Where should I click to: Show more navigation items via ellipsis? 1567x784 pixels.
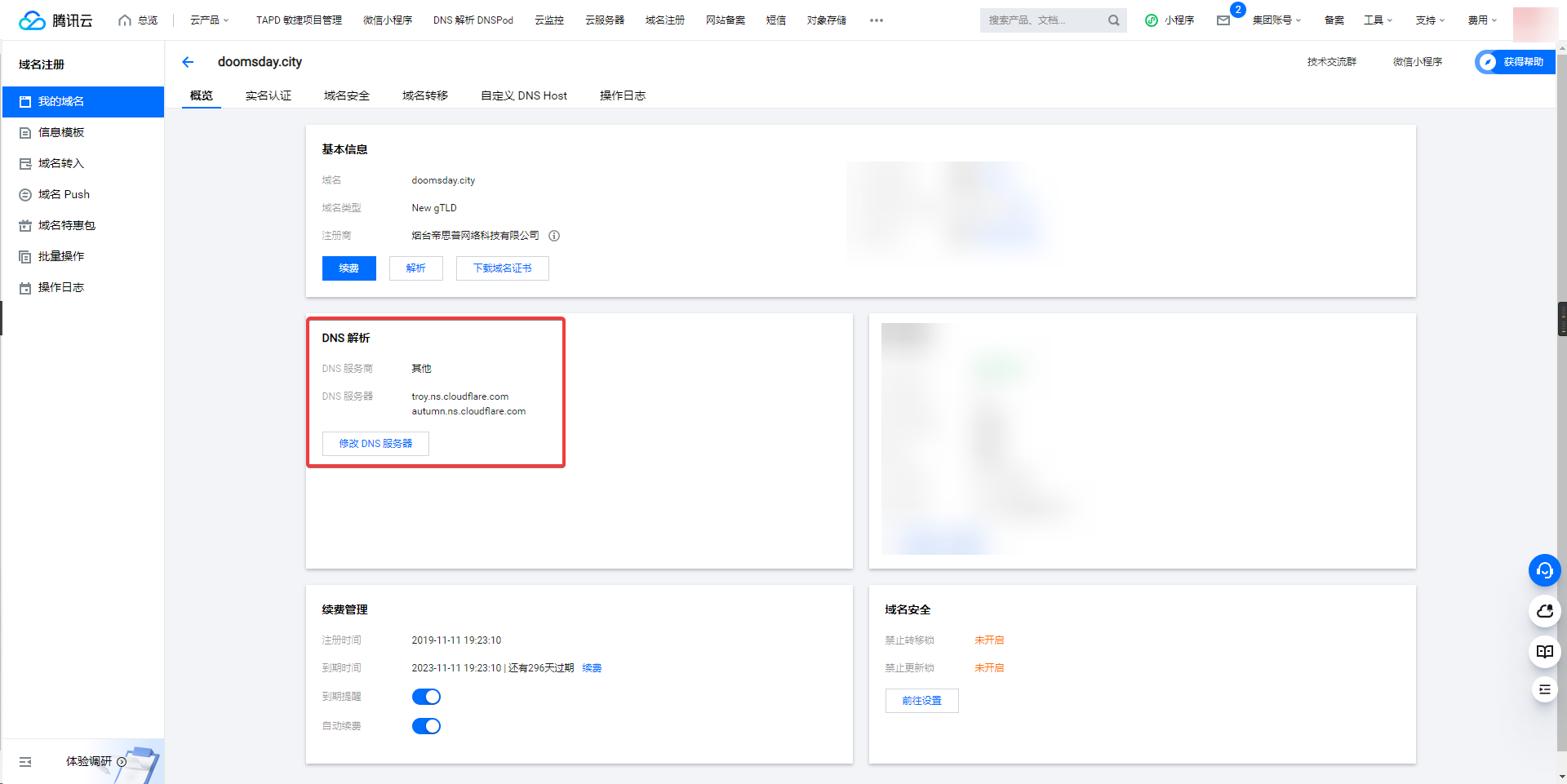click(x=876, y=20)
